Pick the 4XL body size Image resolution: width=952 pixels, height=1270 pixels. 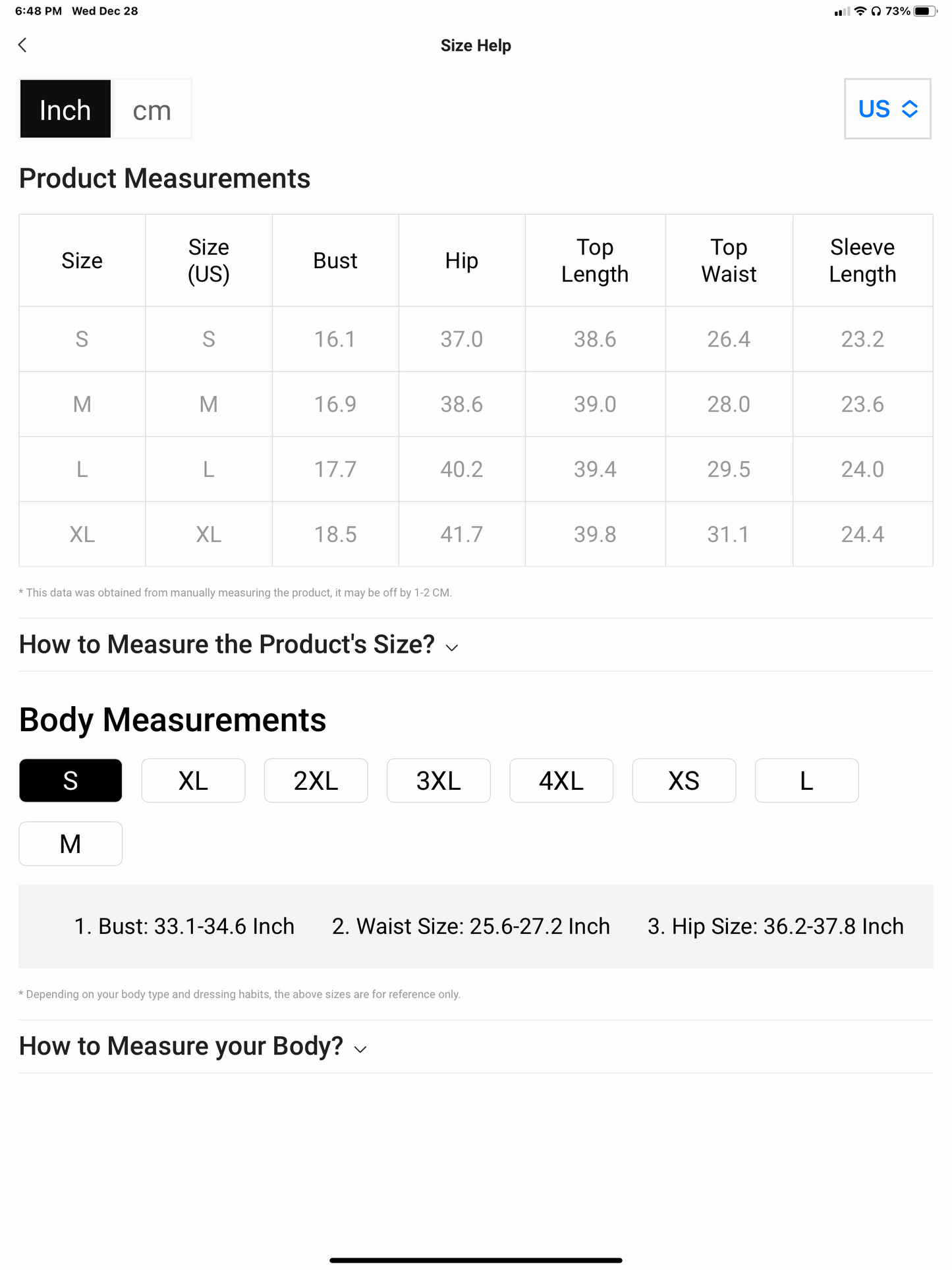point(561,781)
